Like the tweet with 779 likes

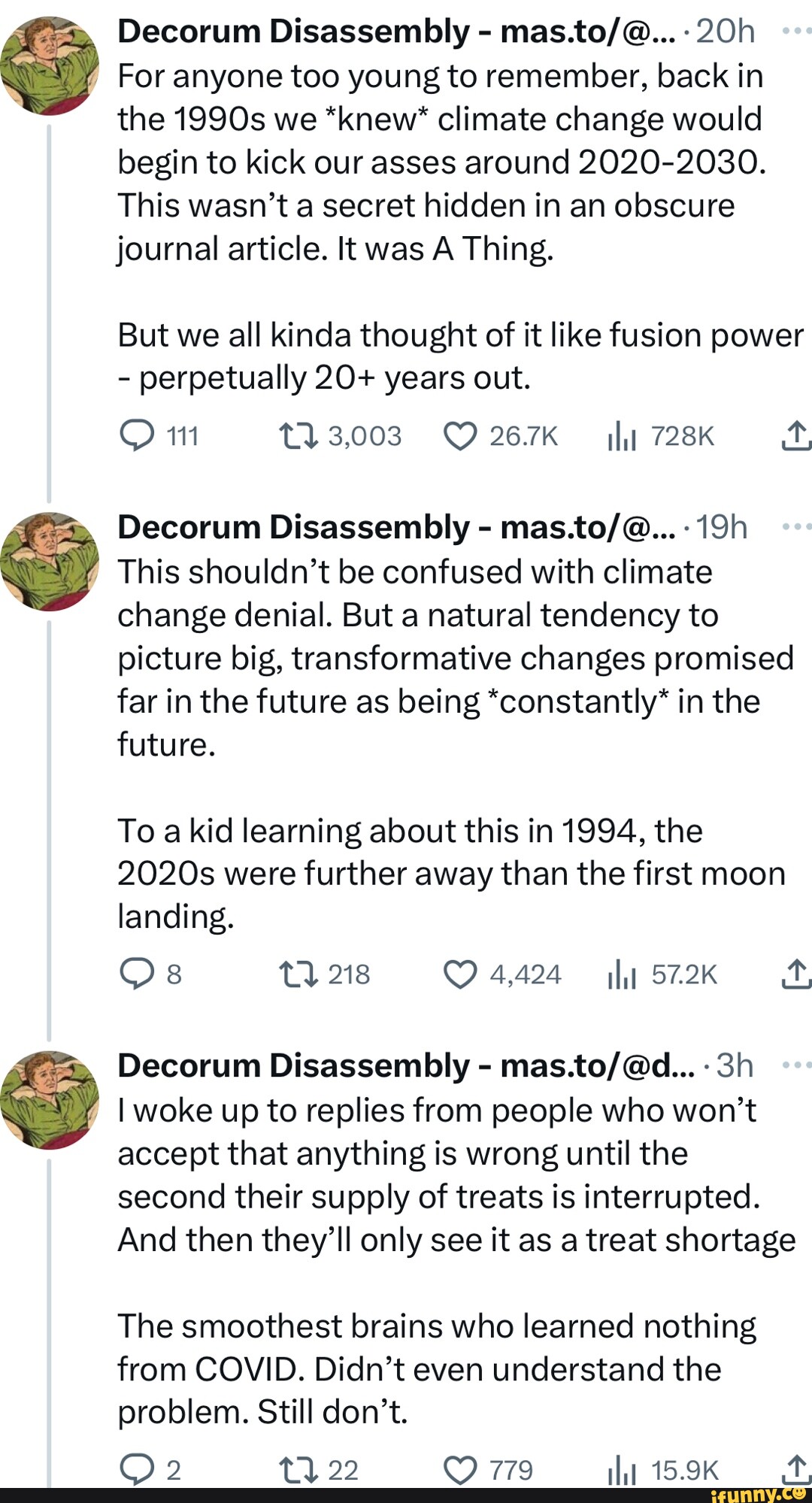coord(460,1470)
